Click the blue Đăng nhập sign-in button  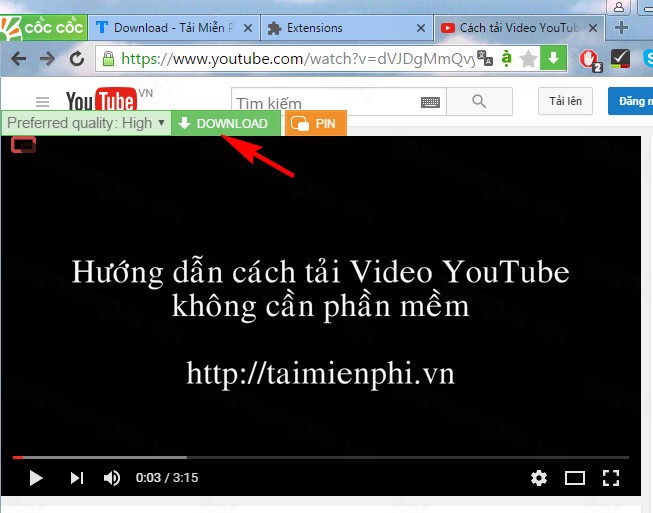pos(631,101)
